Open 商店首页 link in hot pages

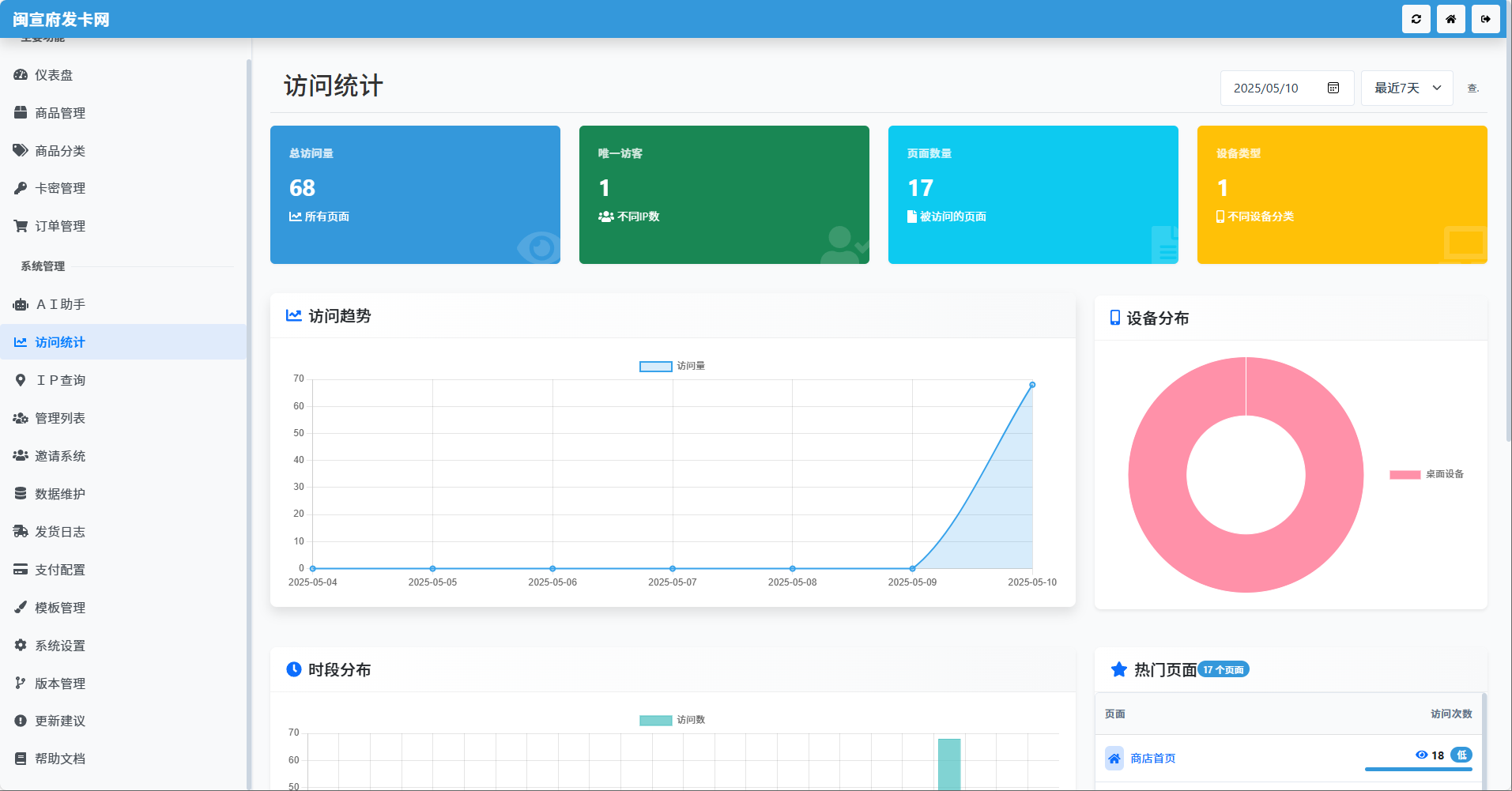(1152, 759)
